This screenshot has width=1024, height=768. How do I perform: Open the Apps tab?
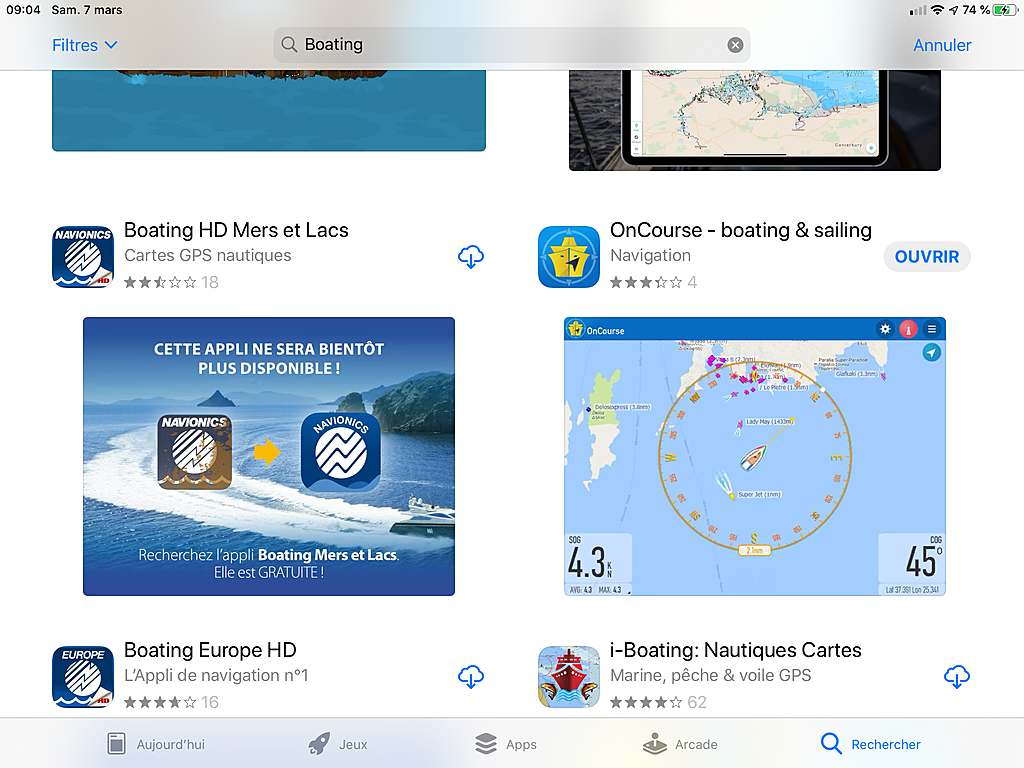505,744
